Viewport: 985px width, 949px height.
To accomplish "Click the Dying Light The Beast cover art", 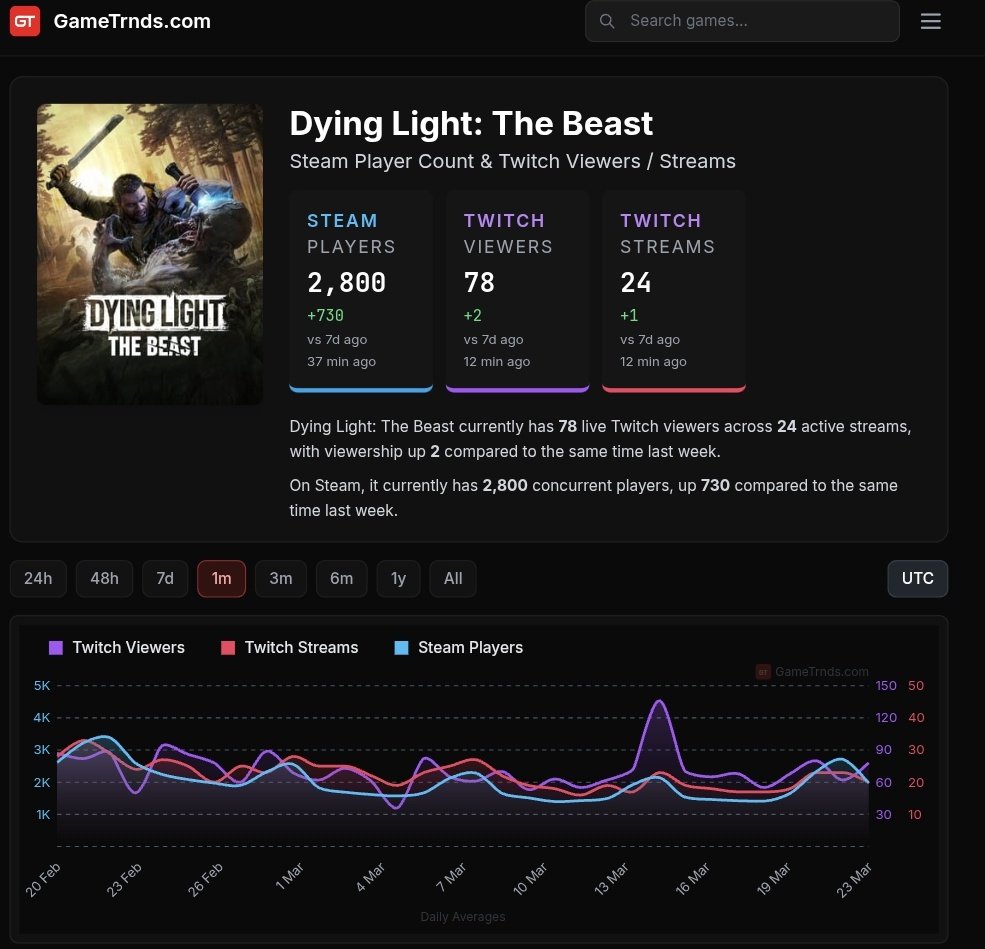I will coord(150,254).
